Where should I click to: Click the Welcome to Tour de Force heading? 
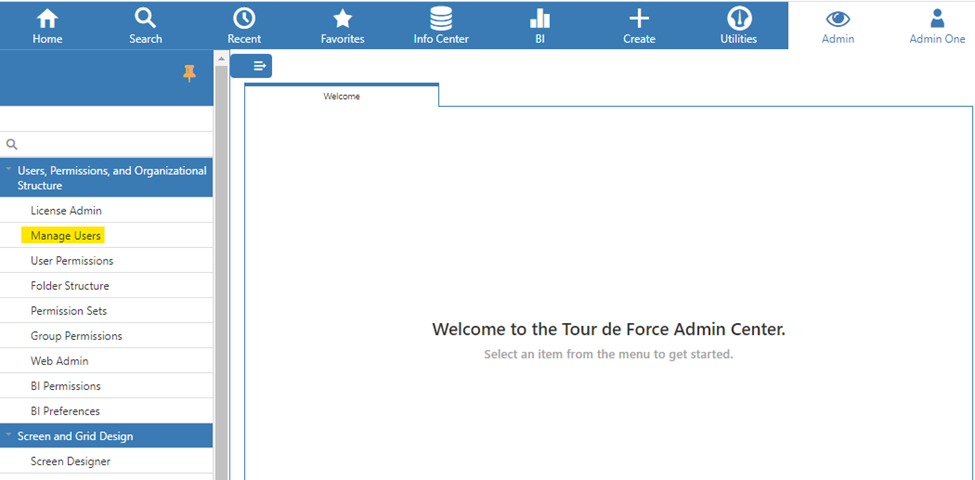click(609, 330)
